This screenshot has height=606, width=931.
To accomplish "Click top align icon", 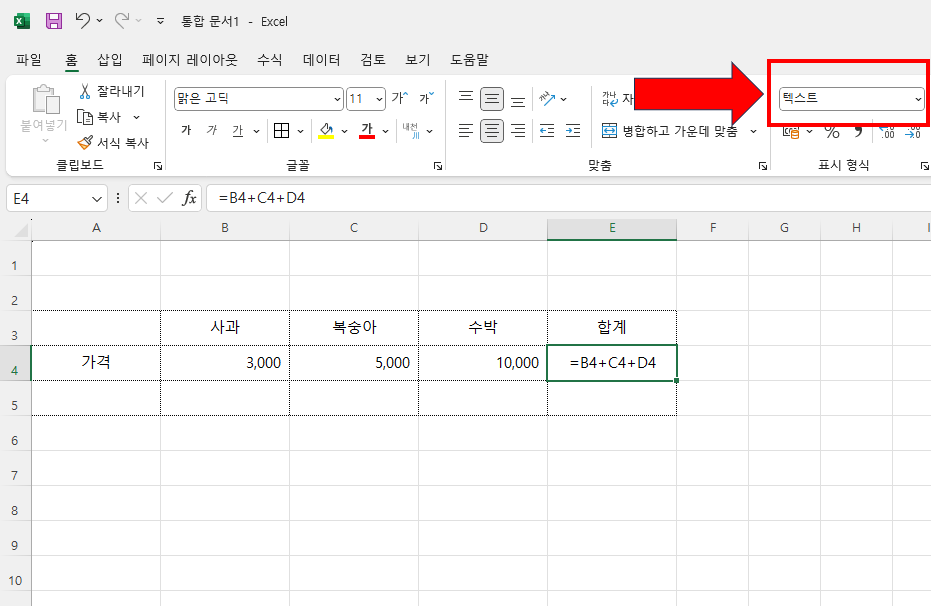I will (x=466, y=99).
